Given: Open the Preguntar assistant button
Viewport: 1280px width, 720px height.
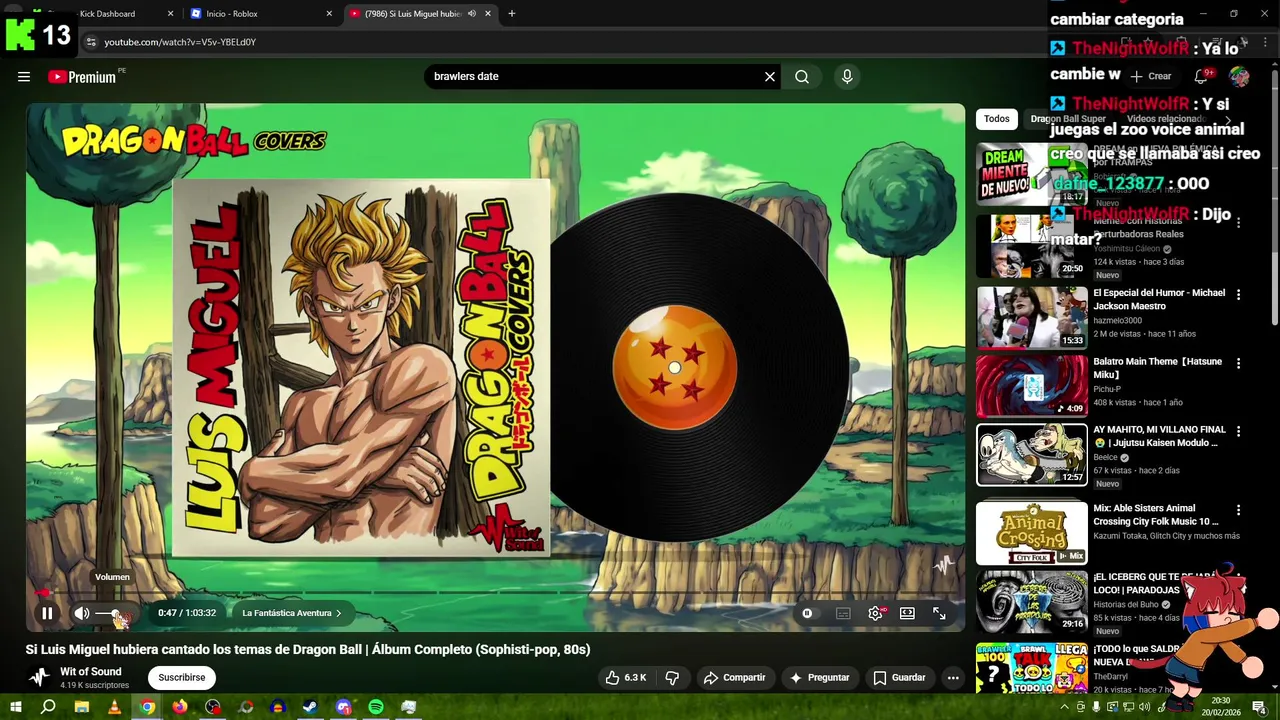Looking at the screenshot, I should (819, 678).
